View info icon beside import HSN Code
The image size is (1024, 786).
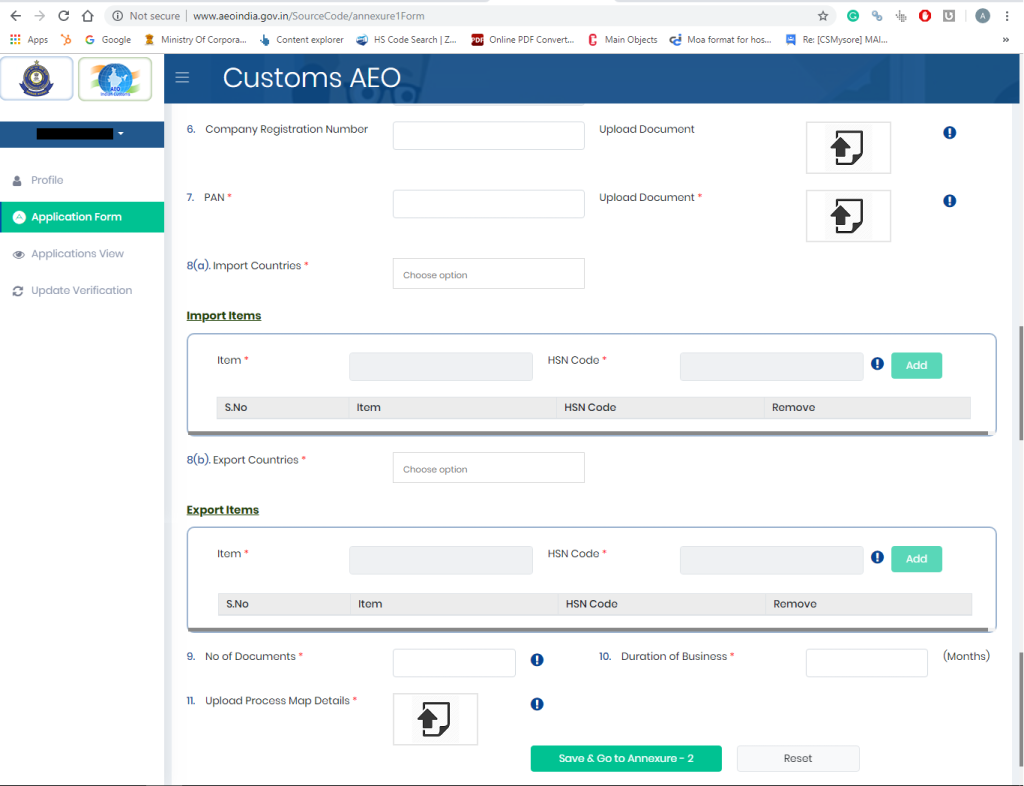877,364
